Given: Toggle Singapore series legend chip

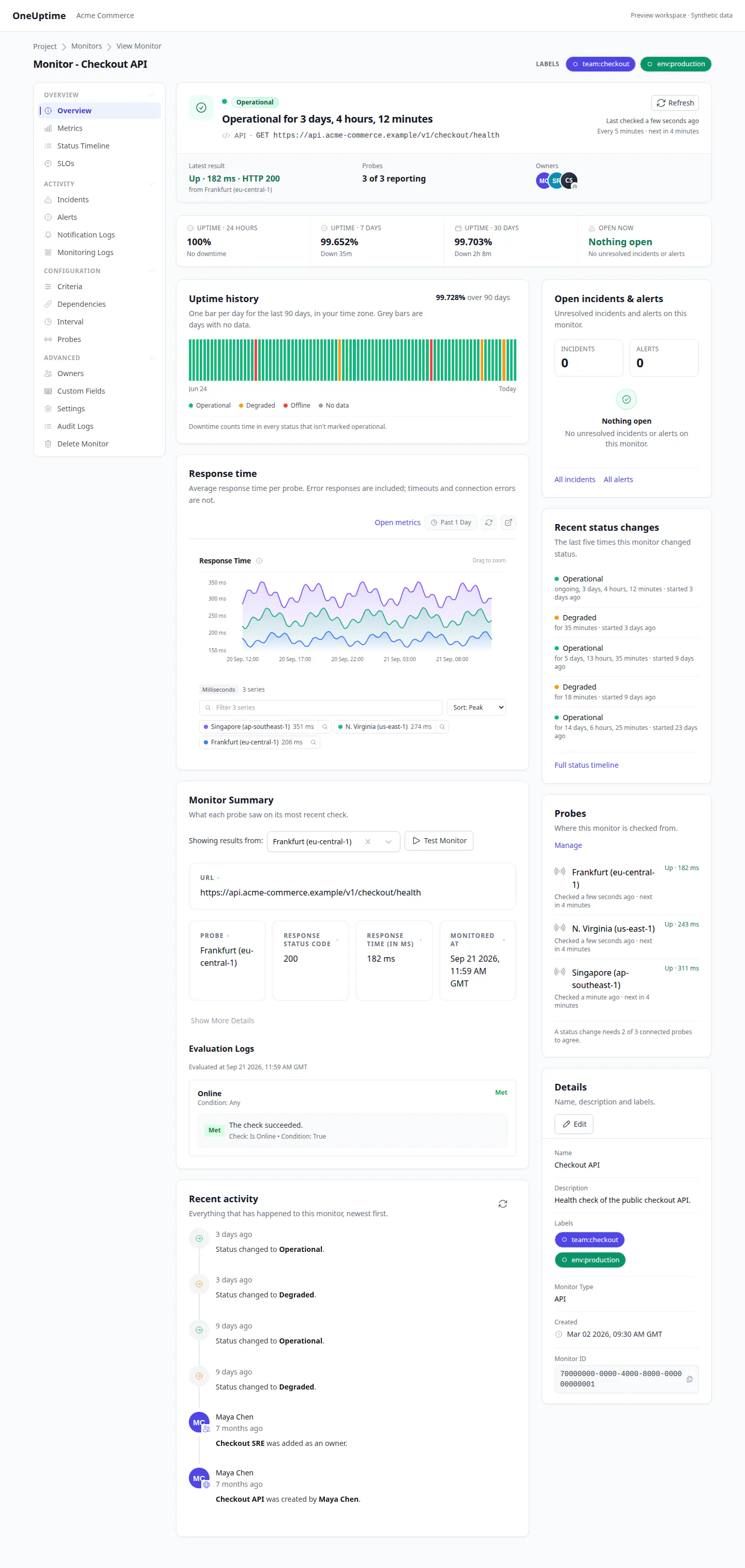Looking at the screenshot, I should [258, 727].
